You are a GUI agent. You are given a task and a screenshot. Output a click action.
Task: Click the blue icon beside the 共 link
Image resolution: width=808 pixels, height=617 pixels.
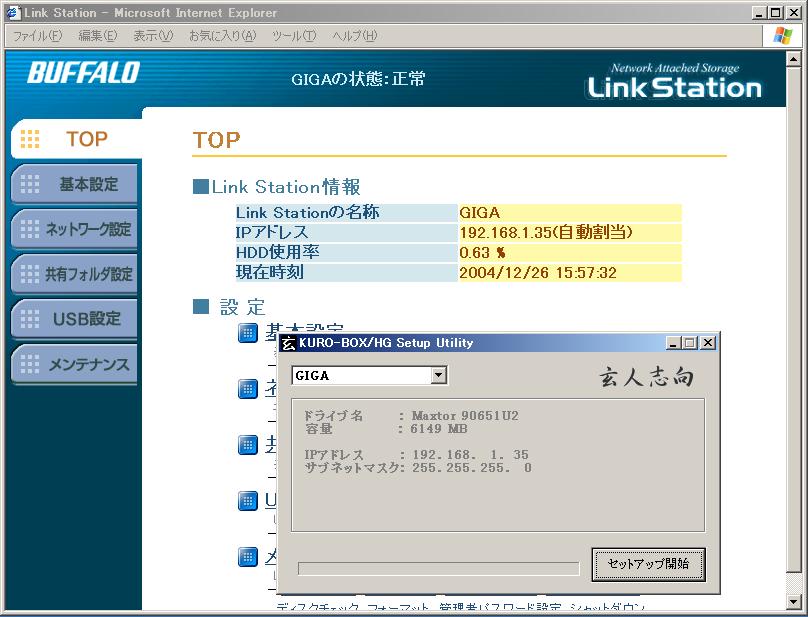click(x=248, y=445)
